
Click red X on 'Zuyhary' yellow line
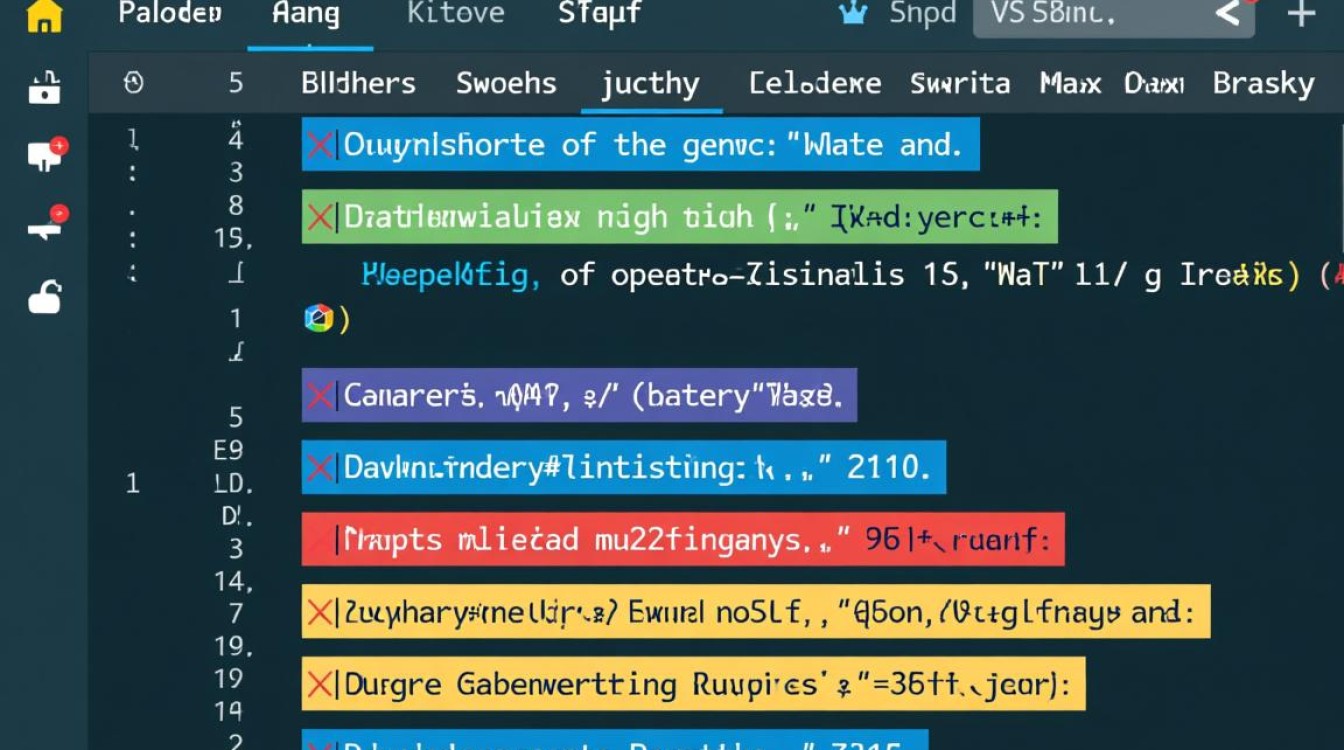pos(320,612)
